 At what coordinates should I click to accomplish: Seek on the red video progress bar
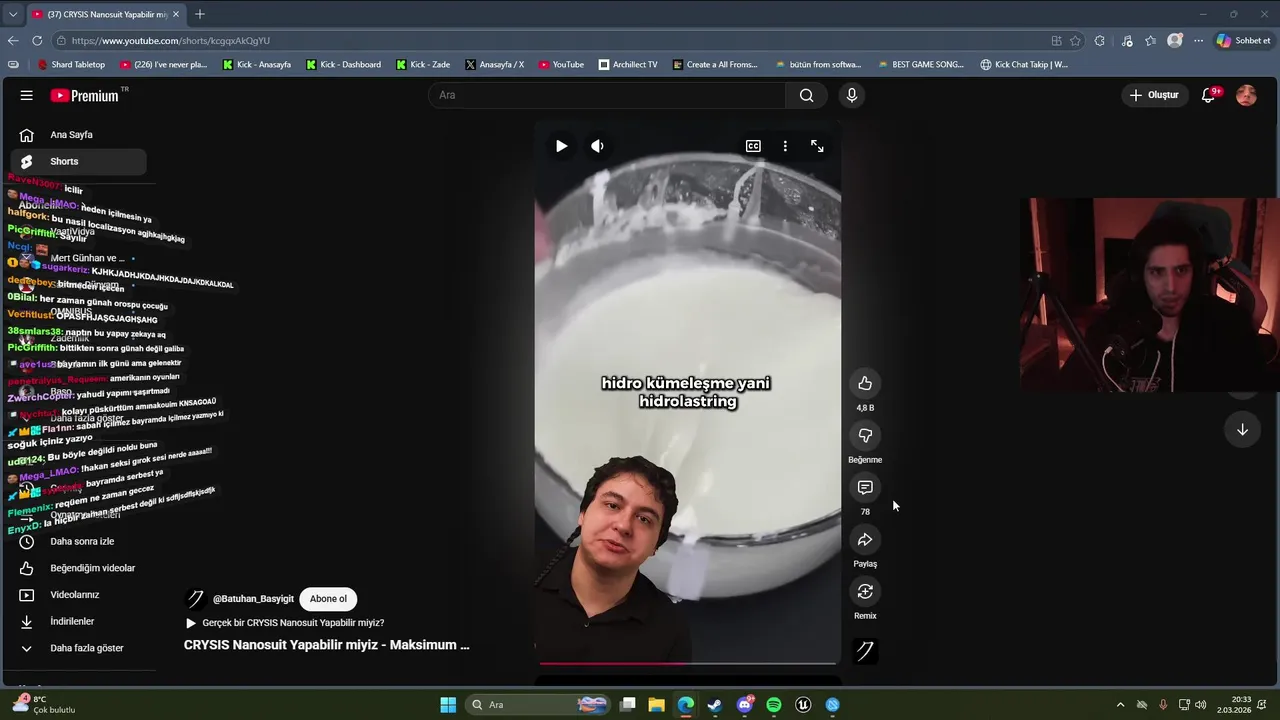point(687,663)
